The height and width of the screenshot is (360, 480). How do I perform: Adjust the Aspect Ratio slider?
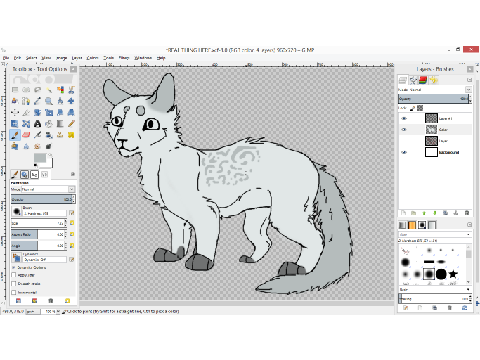pos(39,235)
